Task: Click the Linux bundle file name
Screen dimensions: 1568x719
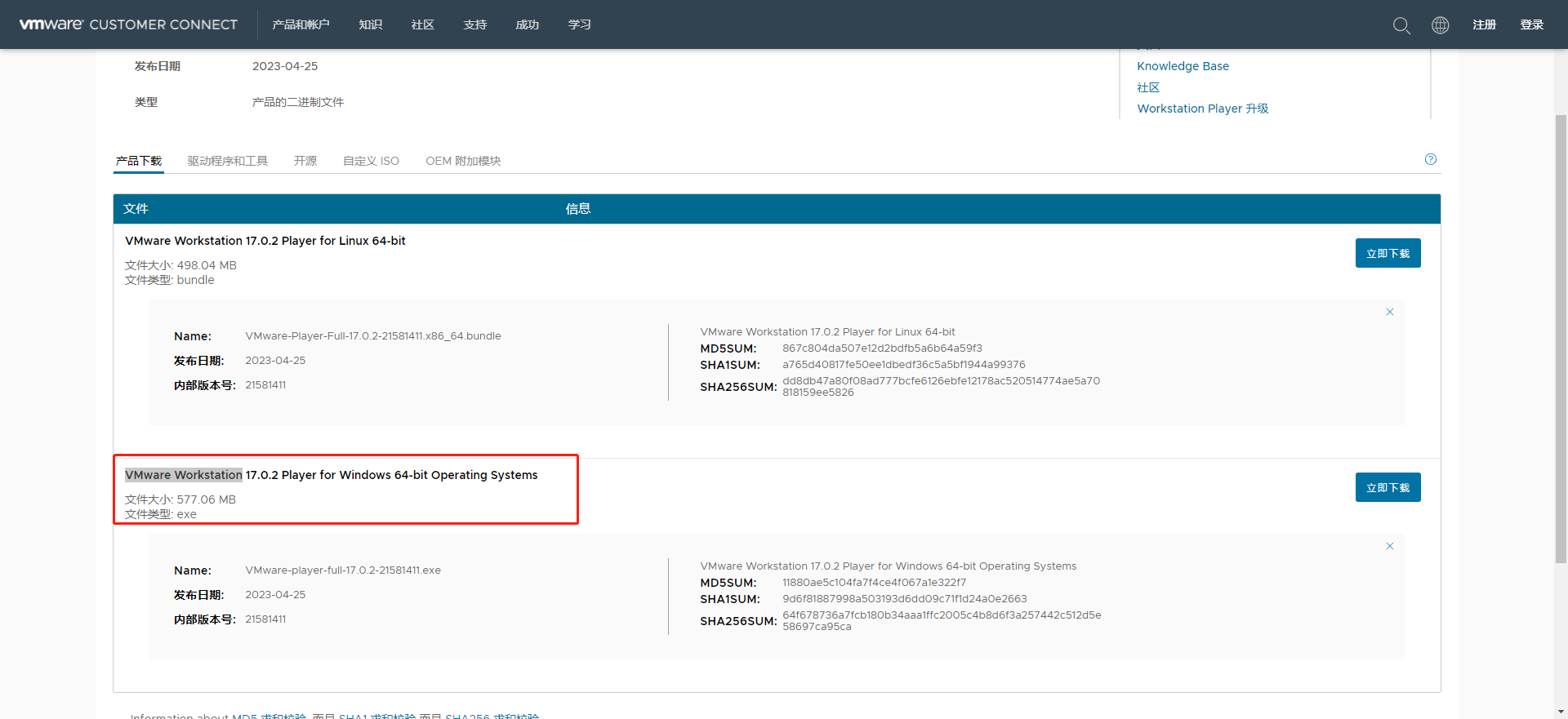Action: (x=373, y=336)
